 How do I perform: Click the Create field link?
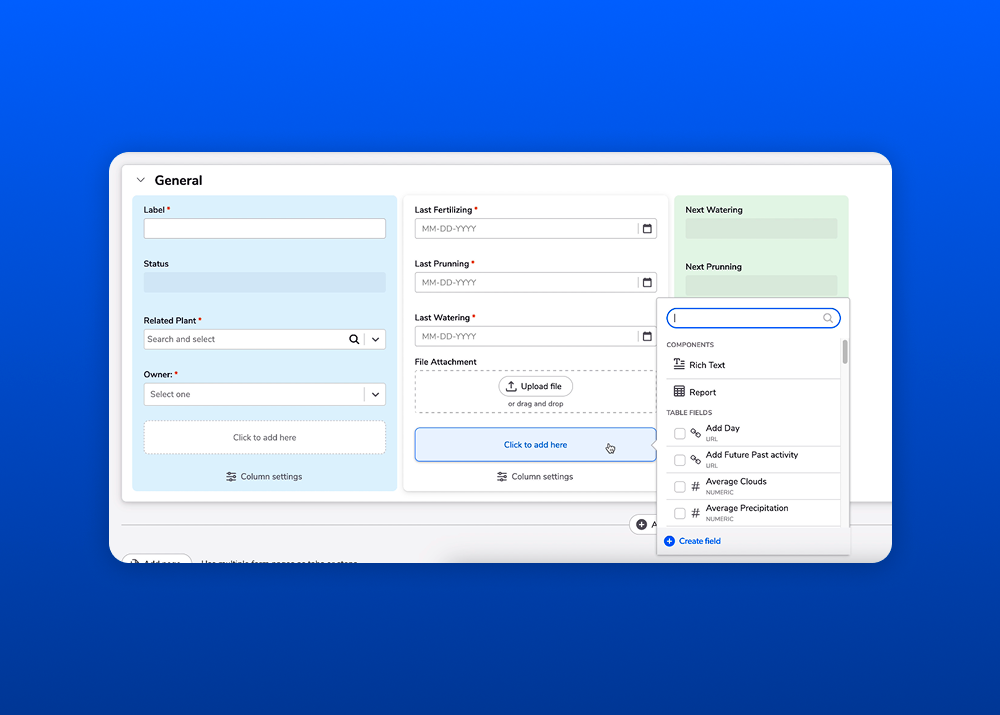(692, 540)
